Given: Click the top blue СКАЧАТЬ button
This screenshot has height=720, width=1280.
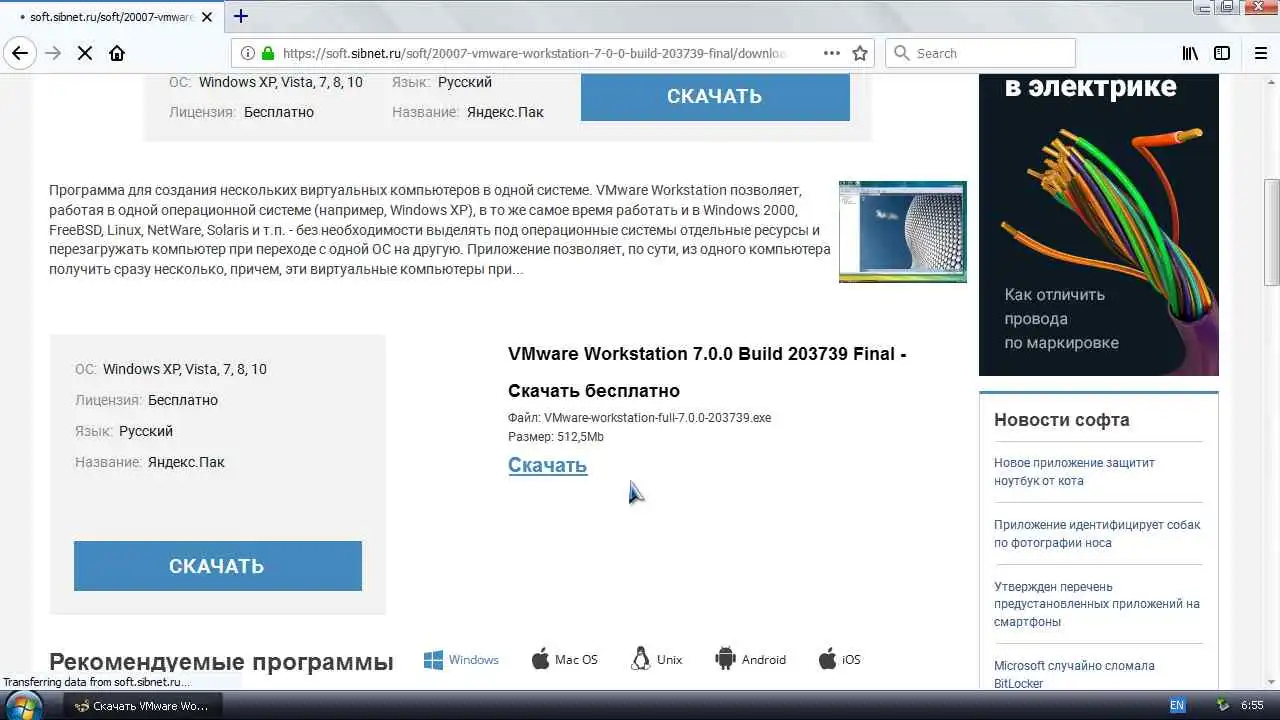Looking at the screenshot, I should pos(715,96).
